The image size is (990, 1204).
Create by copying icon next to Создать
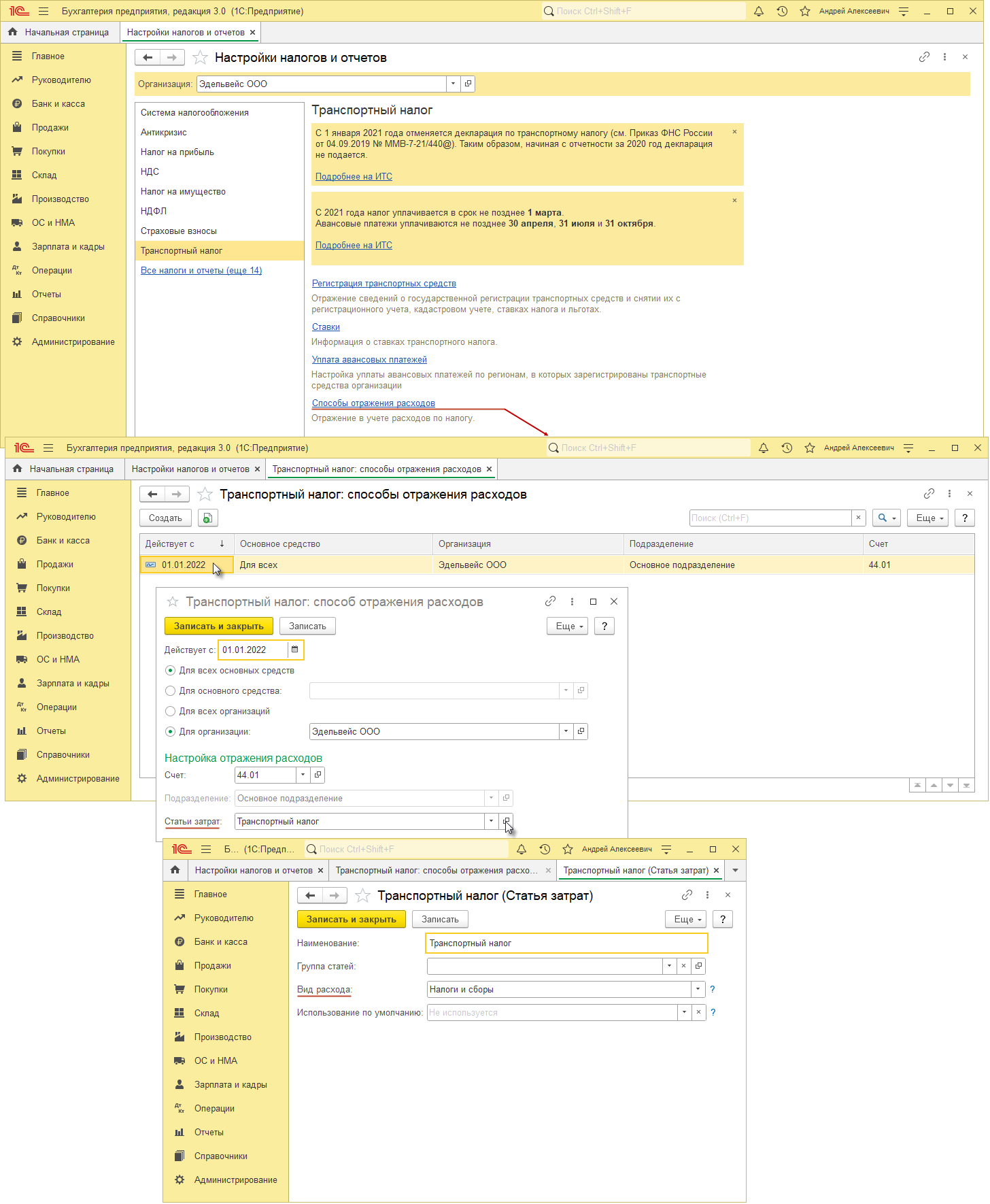click(207, 518)
